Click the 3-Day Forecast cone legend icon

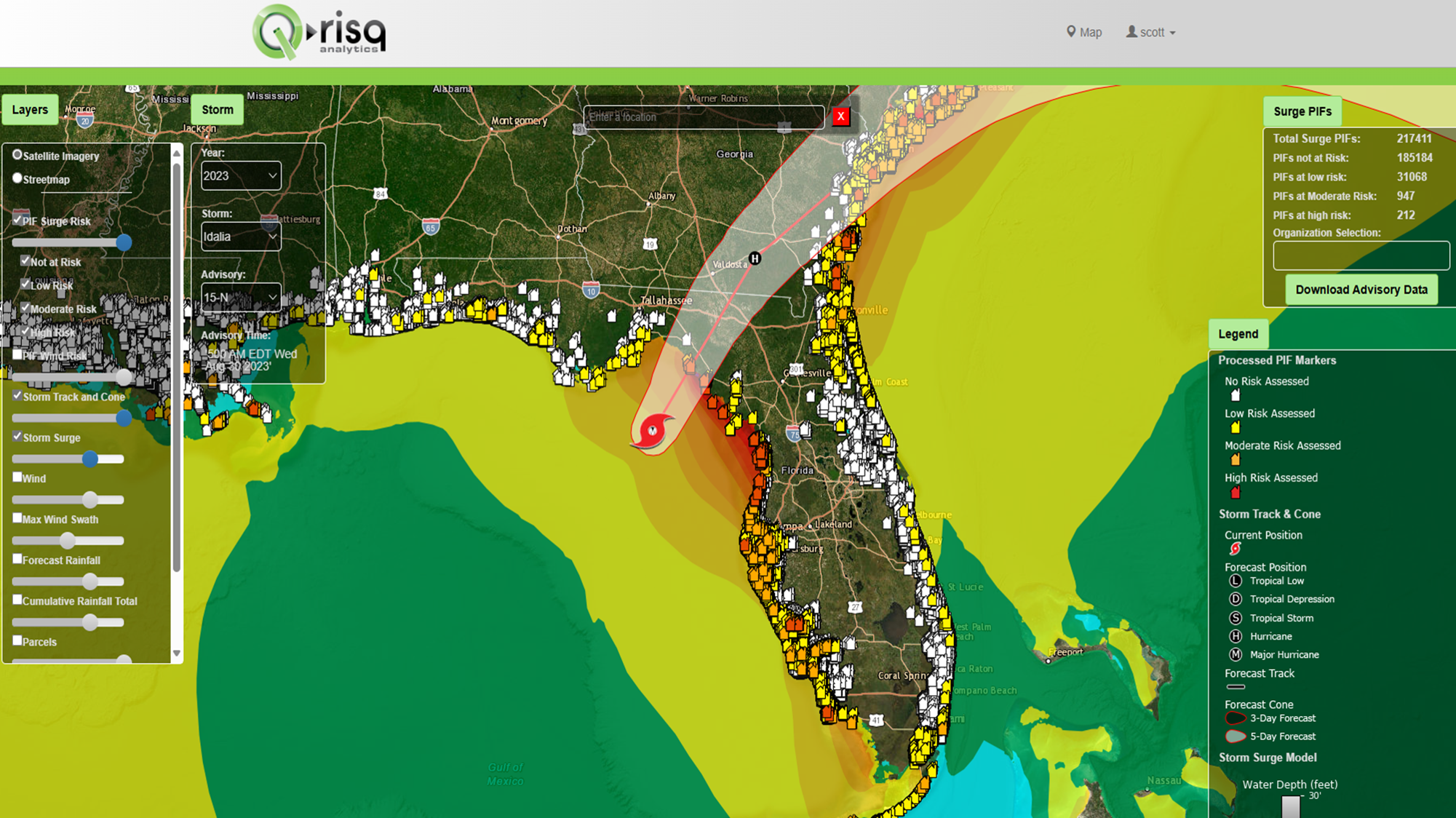click(x=1236, y=718)
